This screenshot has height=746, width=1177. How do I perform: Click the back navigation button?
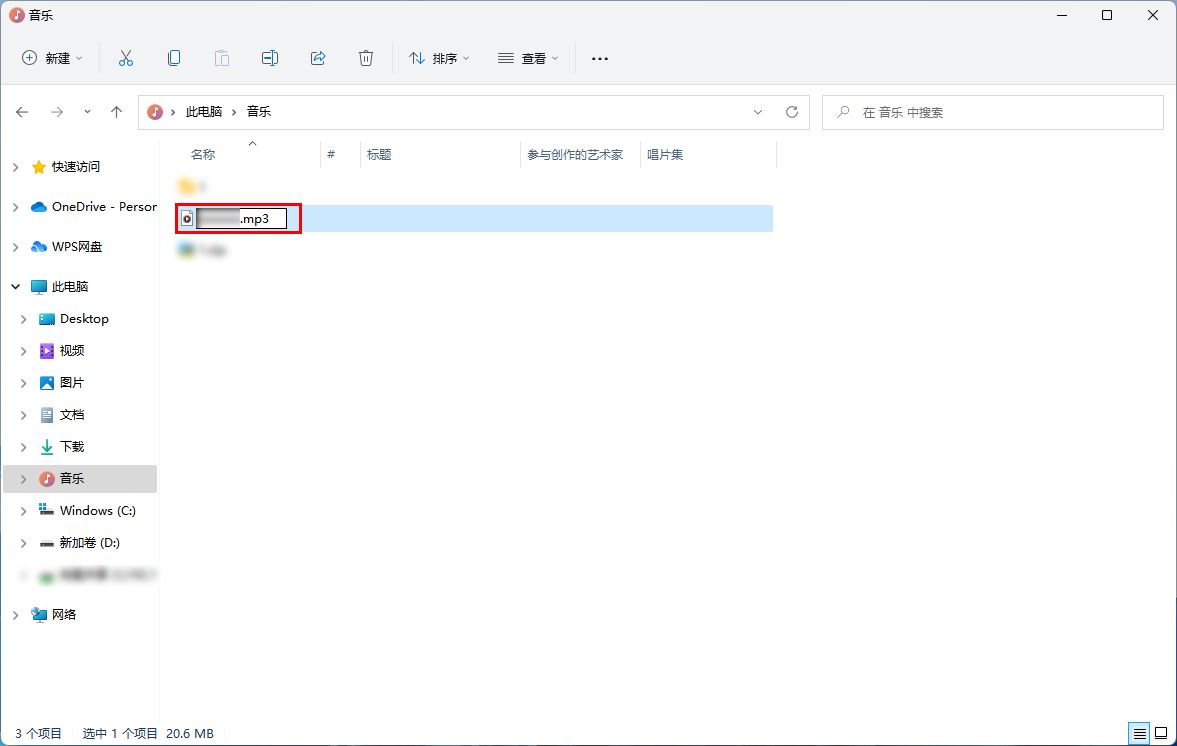click(x=21, y=112)
